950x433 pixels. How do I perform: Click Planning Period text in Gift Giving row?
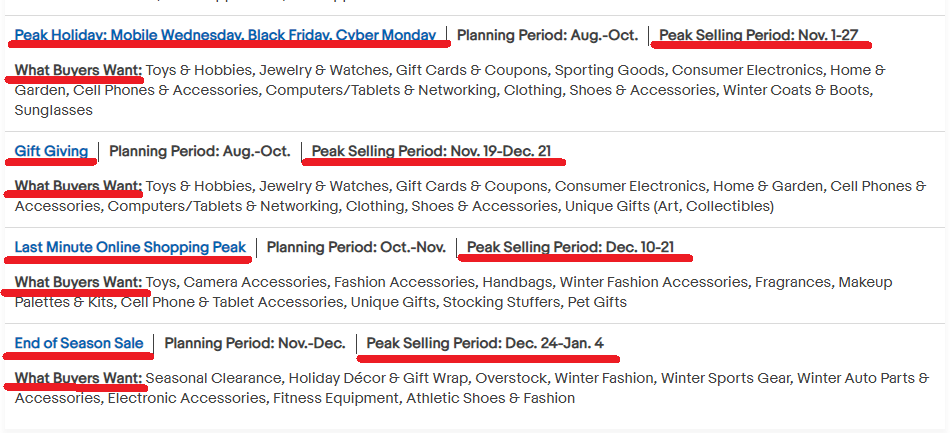[199, 151]
